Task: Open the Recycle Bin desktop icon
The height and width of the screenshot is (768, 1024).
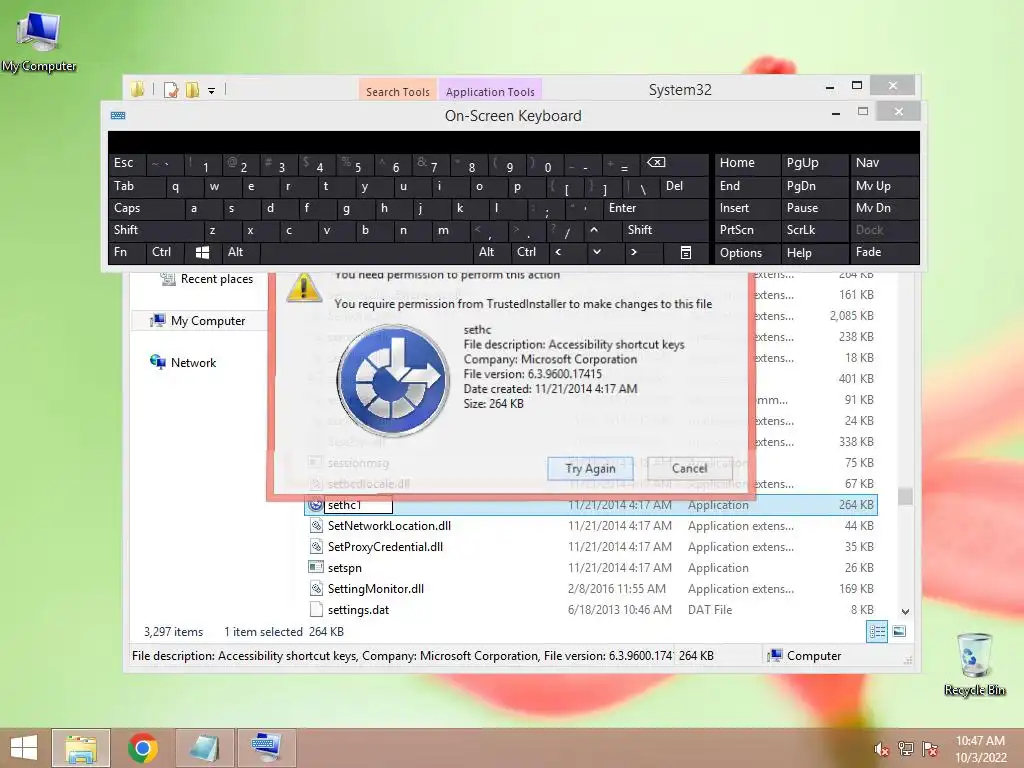Action: [974, 664]
